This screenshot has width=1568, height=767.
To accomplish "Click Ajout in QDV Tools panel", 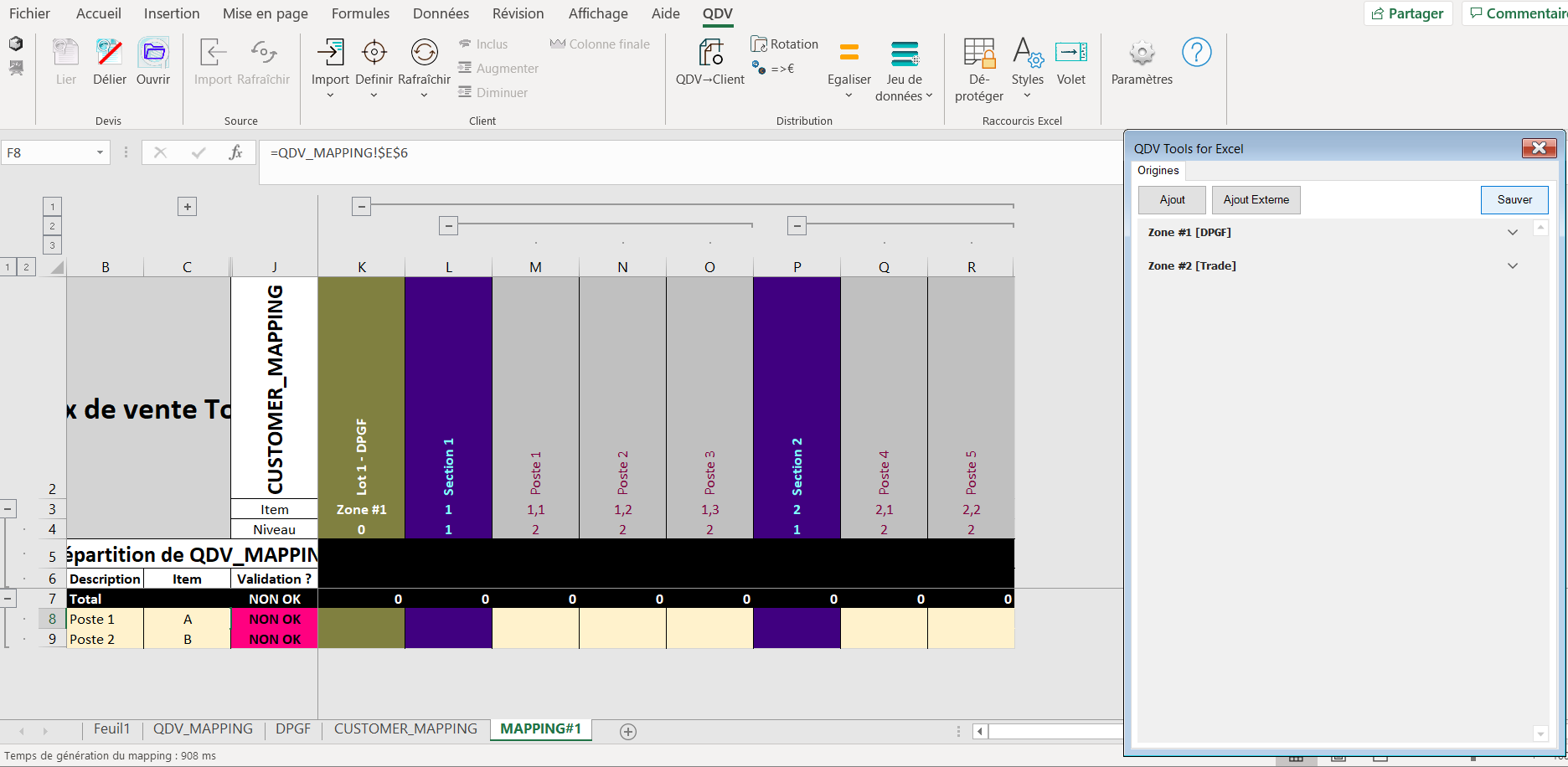I will pyautogui.click(x=1172, y=200).
